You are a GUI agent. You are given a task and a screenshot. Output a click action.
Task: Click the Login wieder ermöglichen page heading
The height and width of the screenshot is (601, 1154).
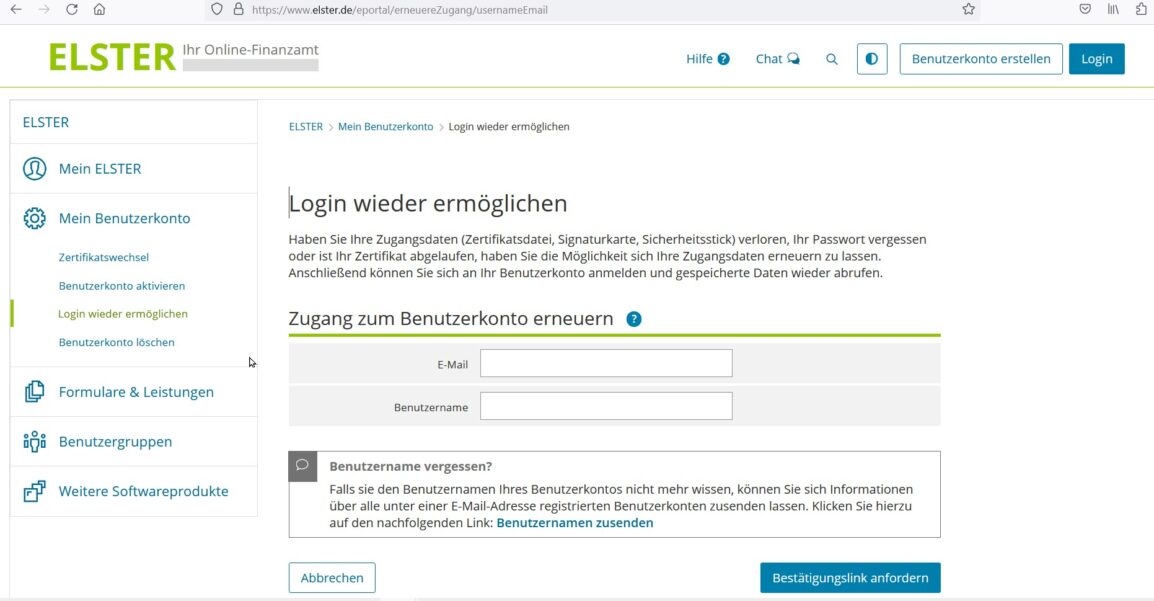pyautogui.click(x=428, y=203)
